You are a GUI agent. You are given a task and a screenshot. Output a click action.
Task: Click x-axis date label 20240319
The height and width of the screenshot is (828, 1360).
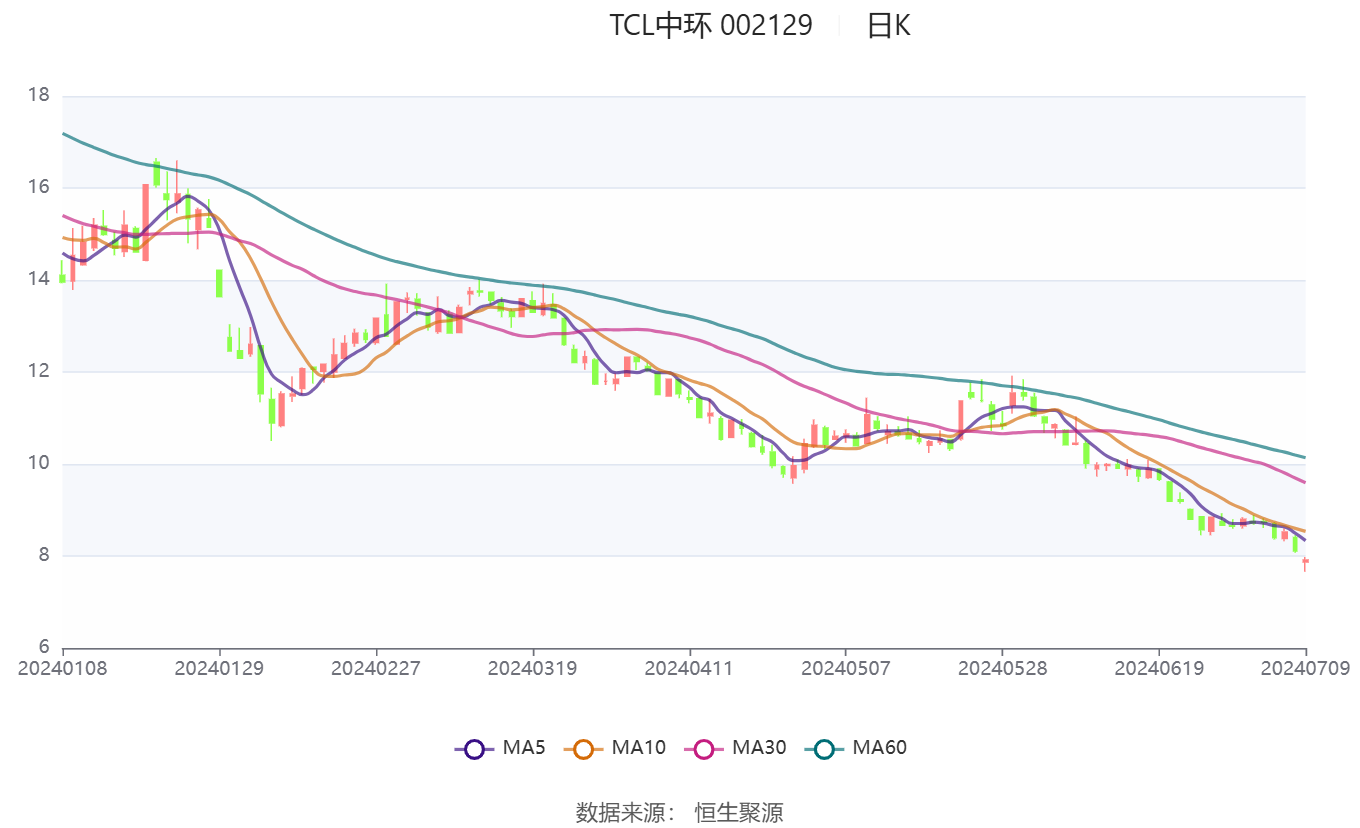tap(532, 667)
